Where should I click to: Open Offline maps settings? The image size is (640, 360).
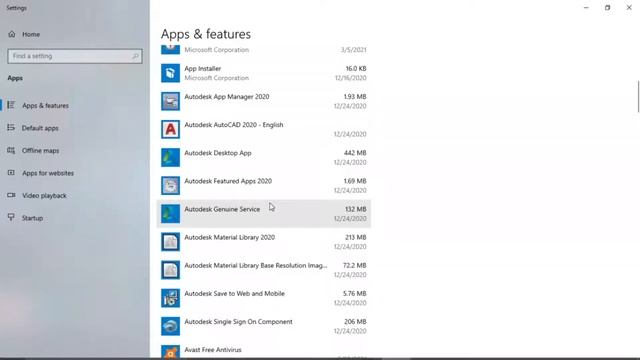40,150
